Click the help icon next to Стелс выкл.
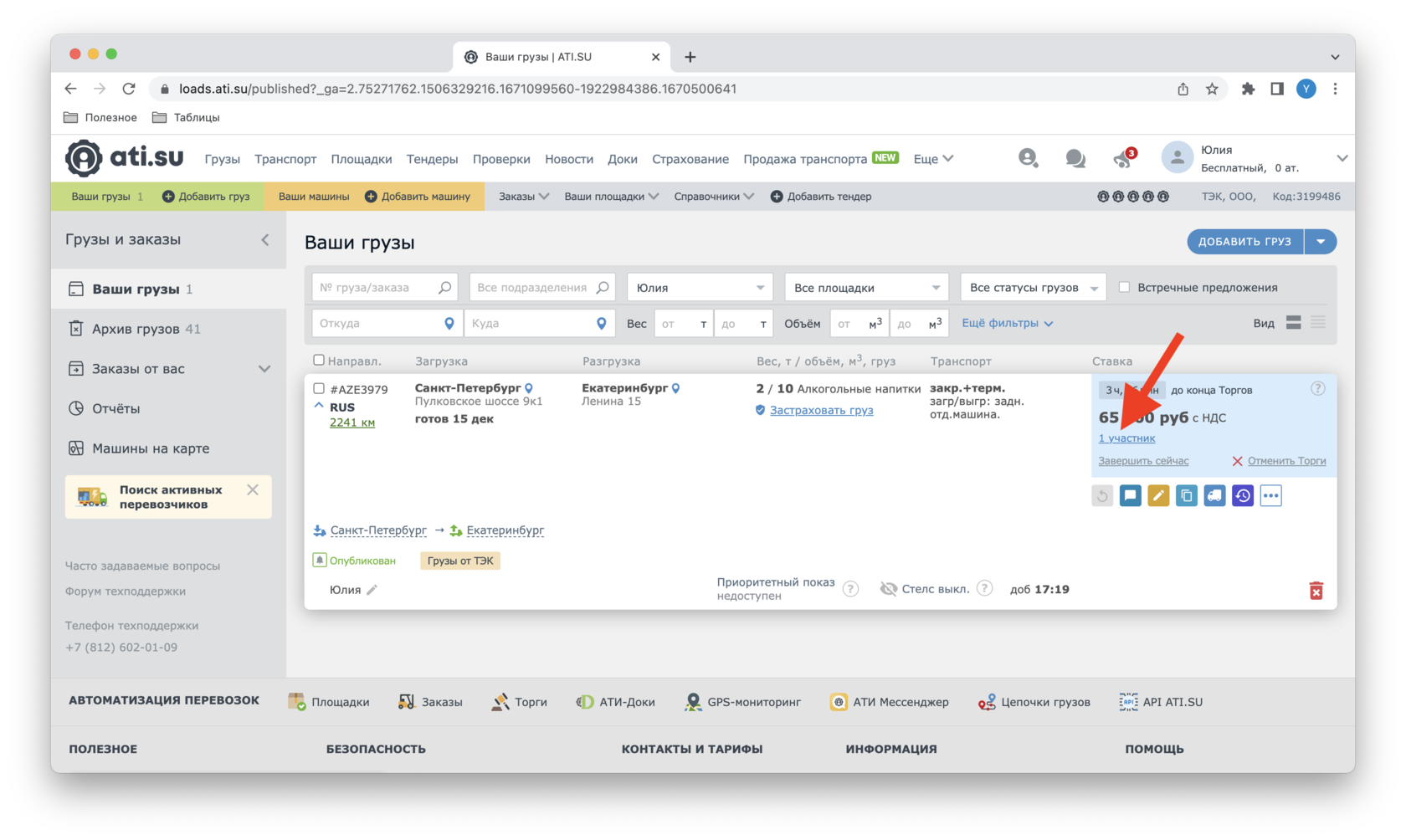The image size is (1406, 840). 985,588
